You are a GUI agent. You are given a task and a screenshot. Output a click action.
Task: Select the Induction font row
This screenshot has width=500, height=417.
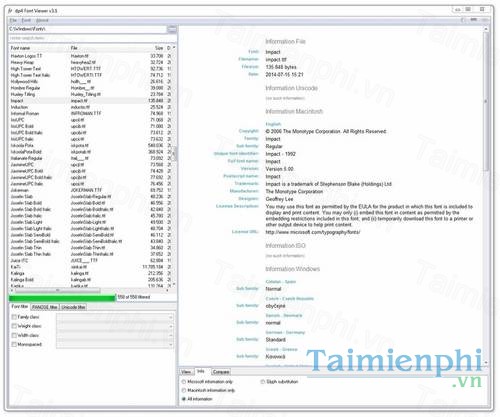point(90,107)
